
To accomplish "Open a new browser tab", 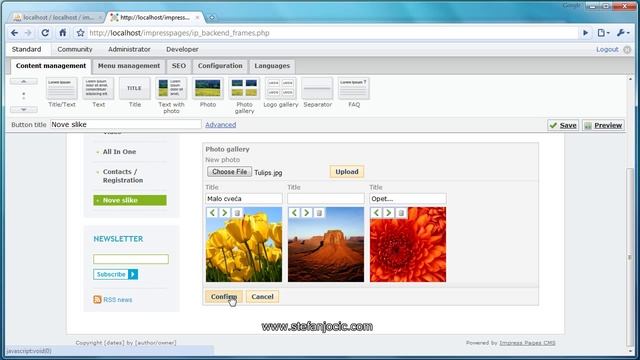I will (212, 18).
